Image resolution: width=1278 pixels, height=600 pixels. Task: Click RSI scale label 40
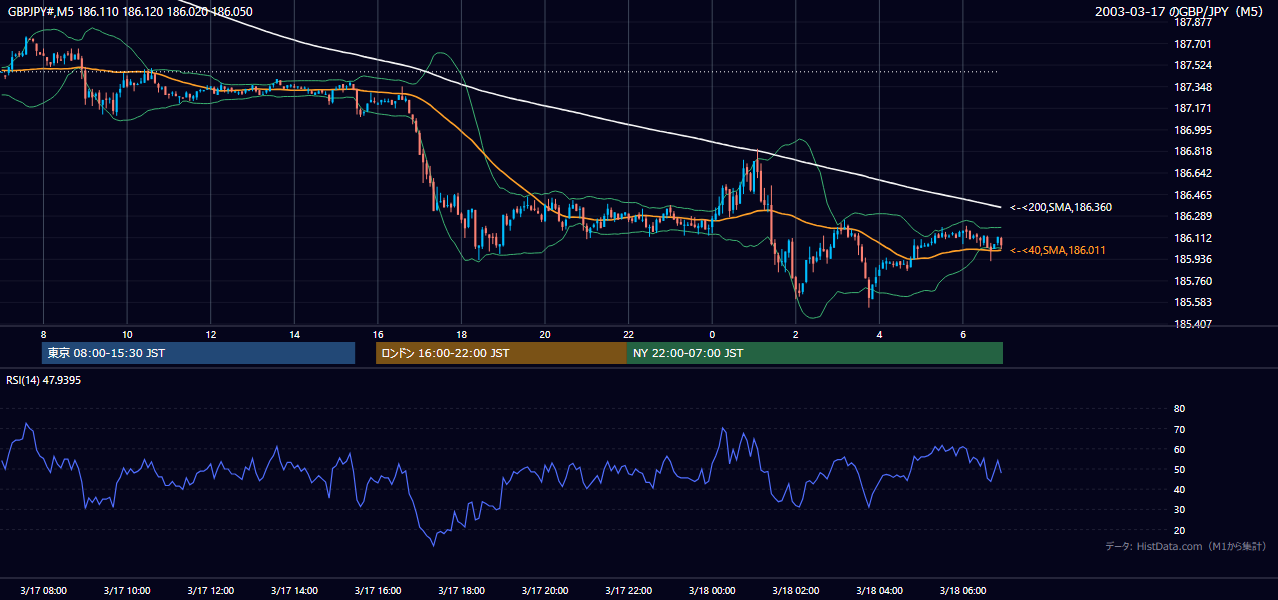(1179, 490)
